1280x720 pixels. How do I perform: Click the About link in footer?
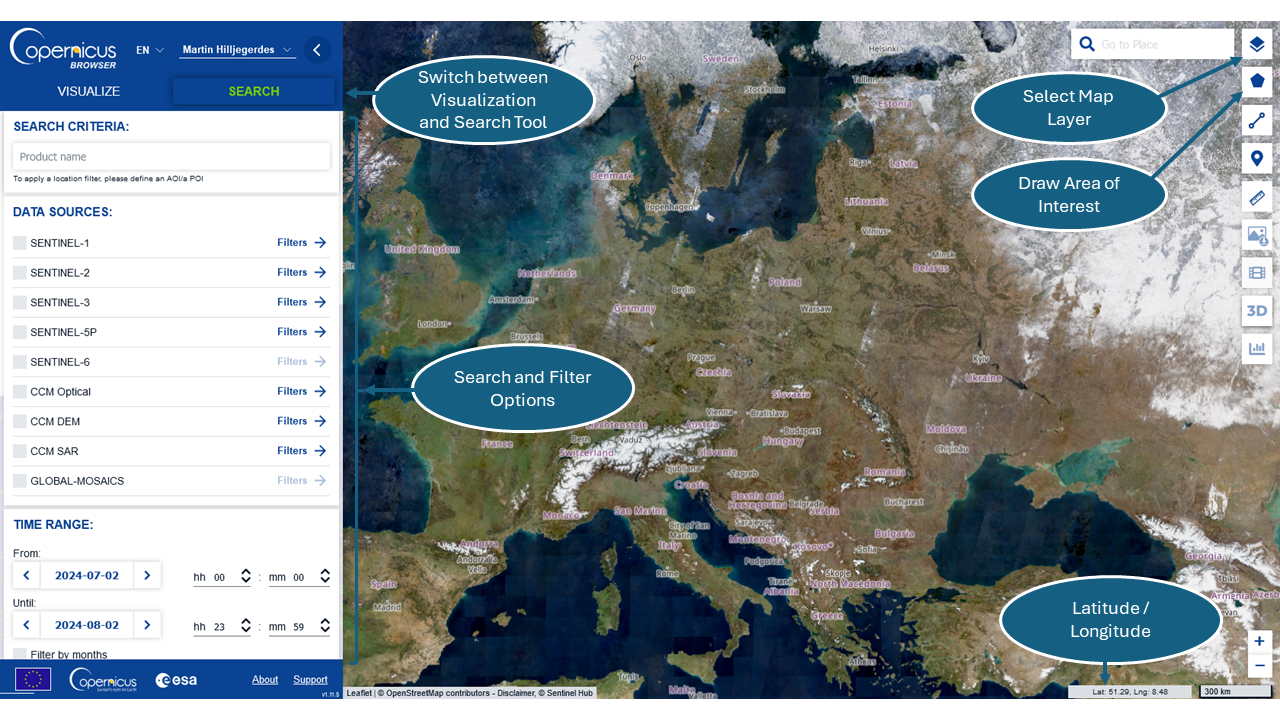[x=265, y=680]
